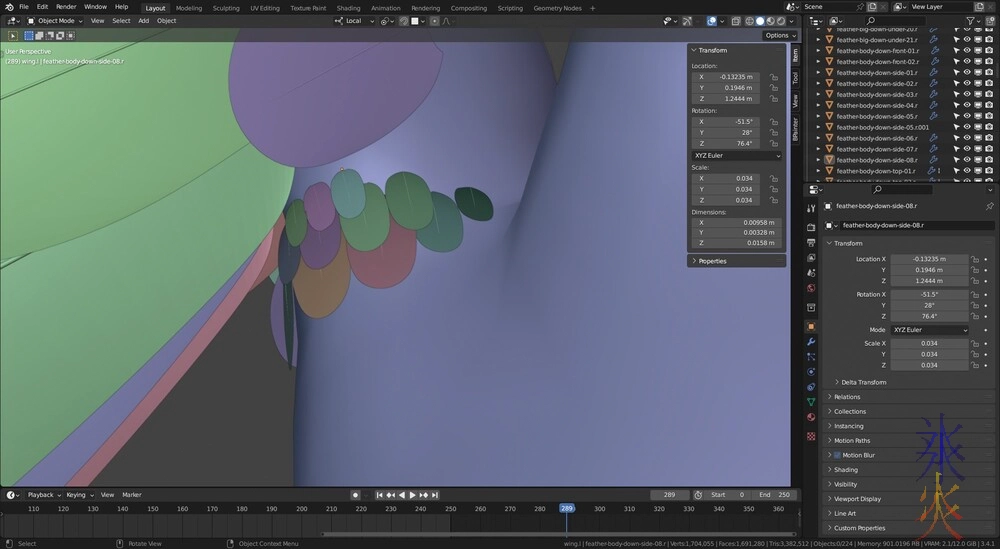Switch to the Sculpting workspace tab
Screen dimensions: 1000x549
coord(225,8)
